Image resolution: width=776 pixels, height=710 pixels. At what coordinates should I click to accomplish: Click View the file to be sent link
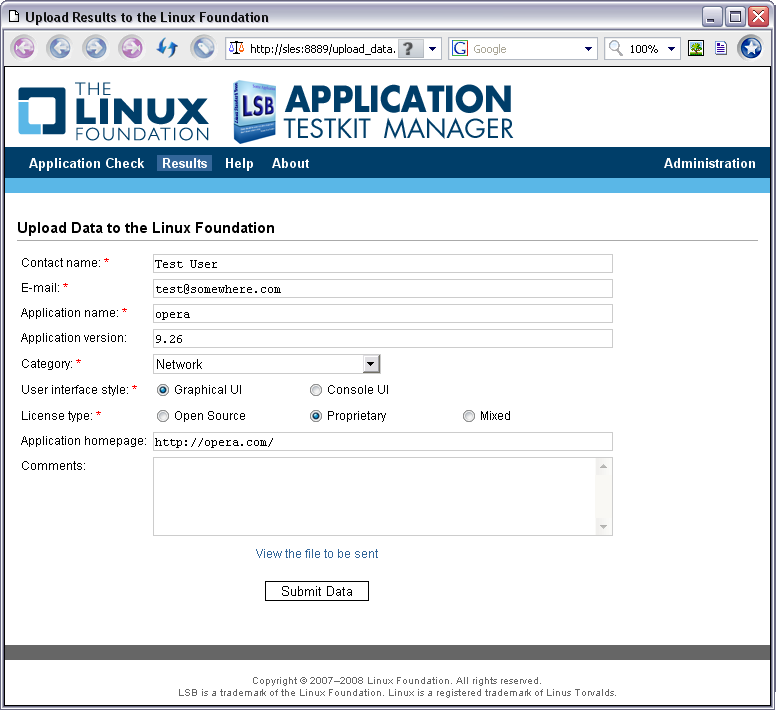[x=317, y=554]
